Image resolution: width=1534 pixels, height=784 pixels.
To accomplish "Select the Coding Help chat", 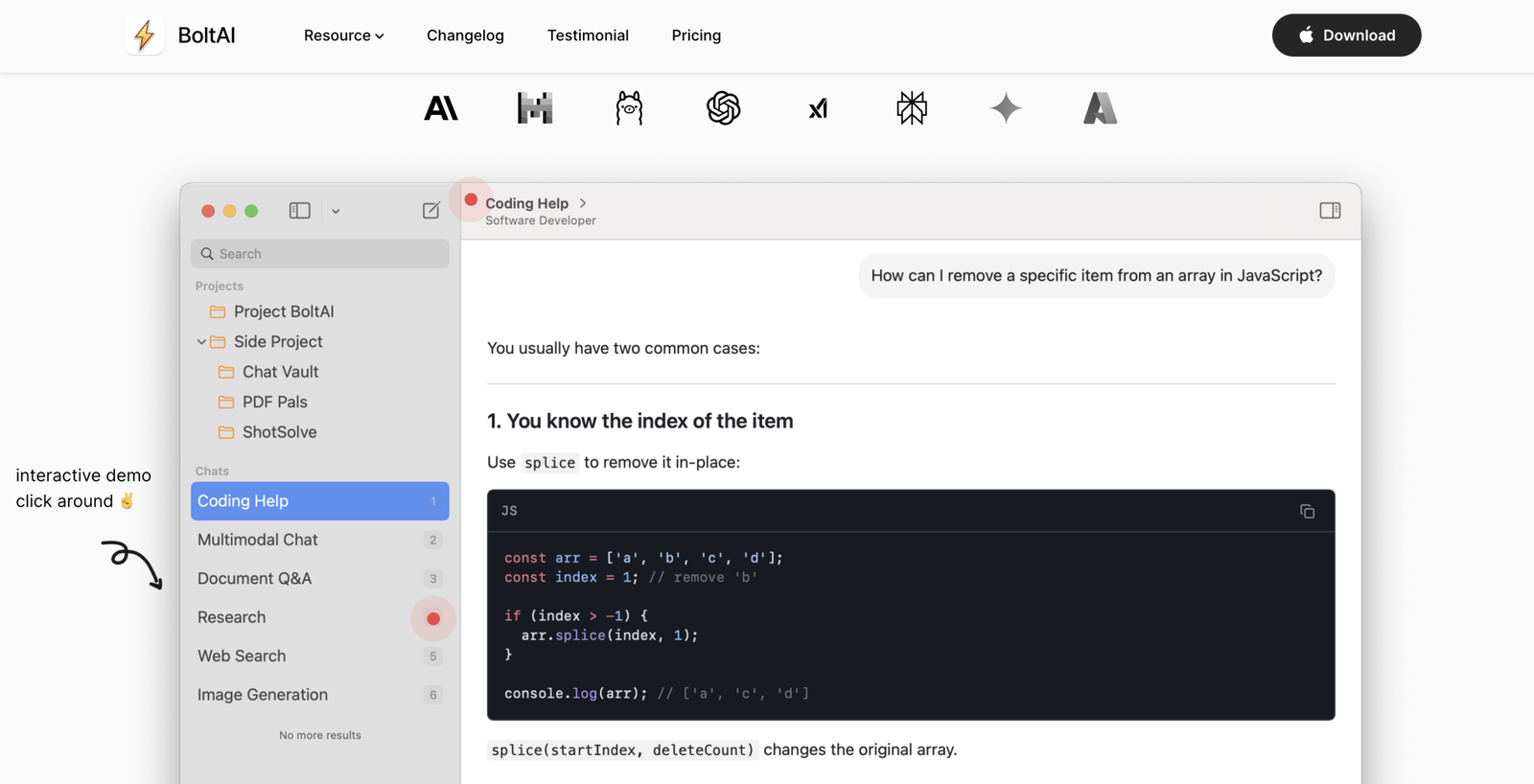I will [320, 501].
